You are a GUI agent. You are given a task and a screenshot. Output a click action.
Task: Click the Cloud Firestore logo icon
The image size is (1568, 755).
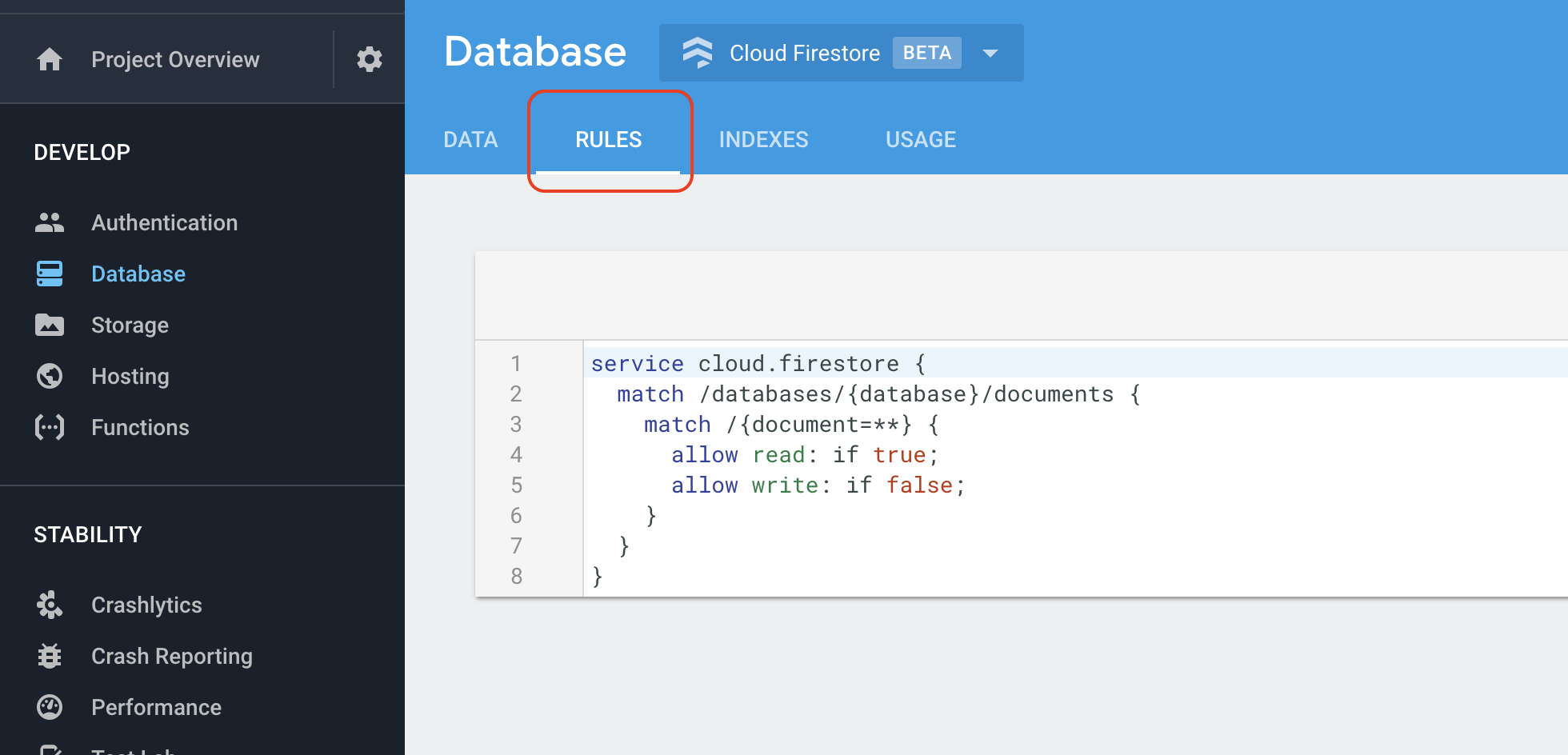tap(698, 53)
